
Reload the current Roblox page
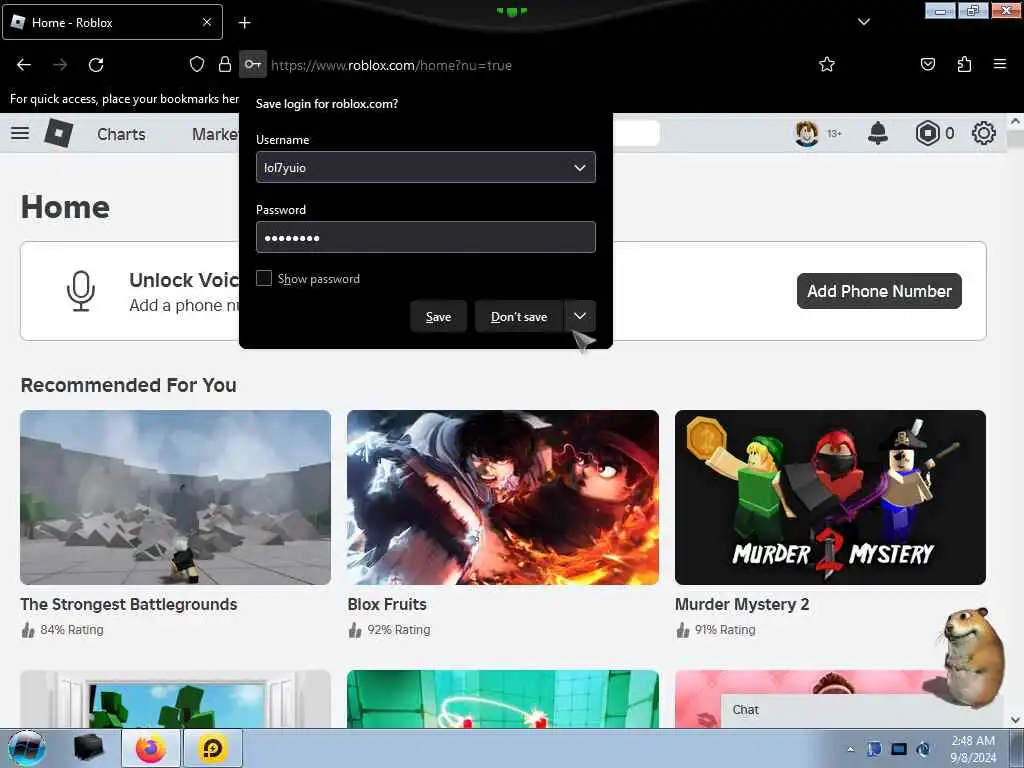click(x=96, y=65)
